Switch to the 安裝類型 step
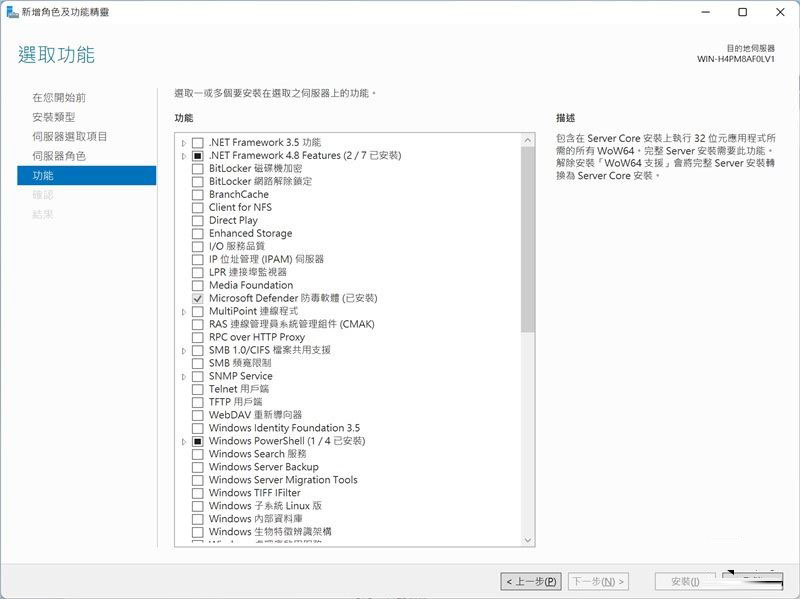Screen dimensions: 800x599 pyautogui.click(x=53, y=117)
